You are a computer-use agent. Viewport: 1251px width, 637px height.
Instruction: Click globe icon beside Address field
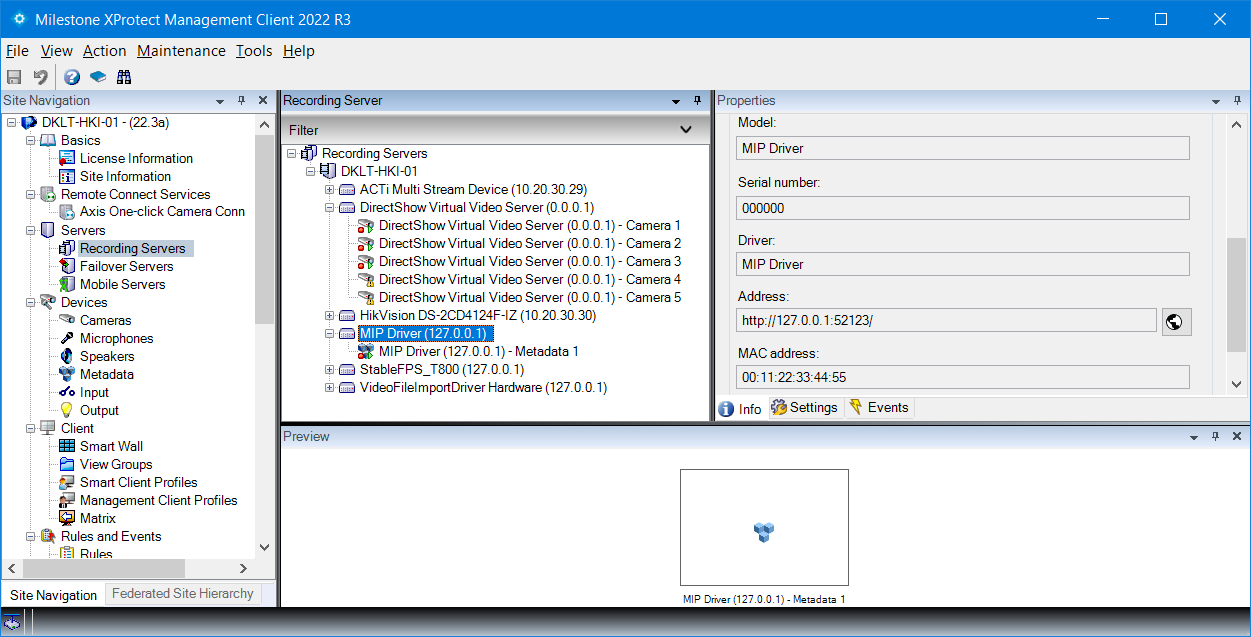tap(1176, 321)
